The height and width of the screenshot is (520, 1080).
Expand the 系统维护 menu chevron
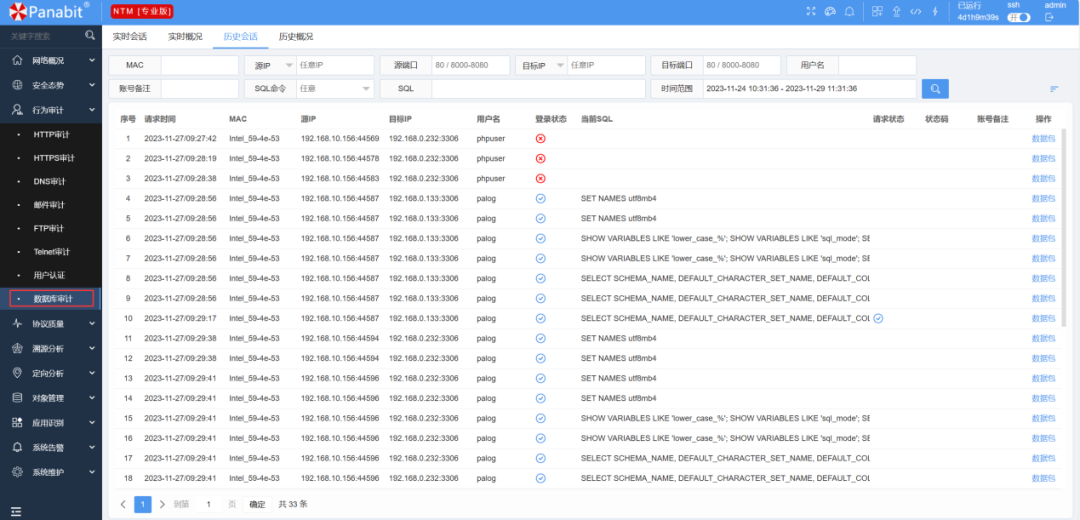92,472
